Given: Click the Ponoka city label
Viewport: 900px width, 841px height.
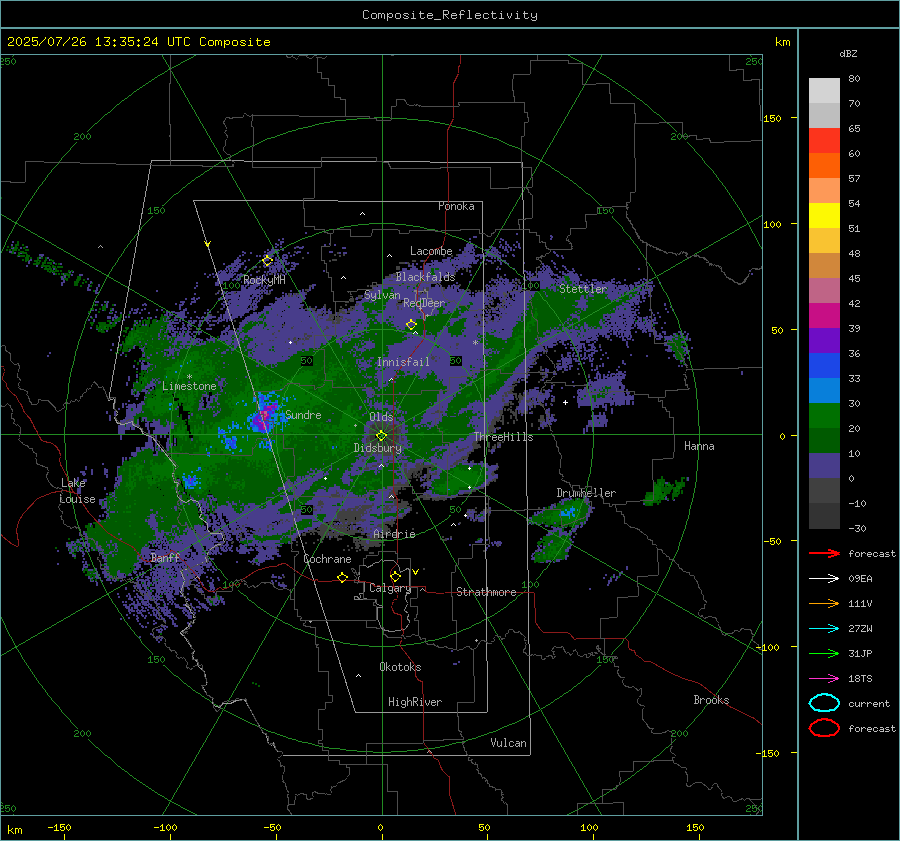Looking at the screenshot, I should point(456,206).
